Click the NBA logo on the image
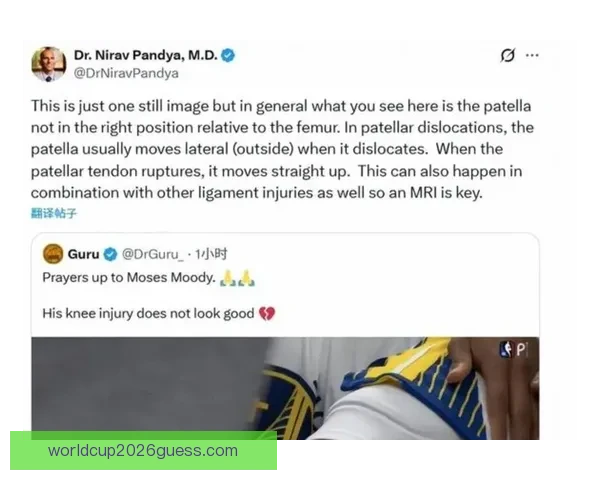Image resolution: width=600 pixels, height=480 pixels. [x=506, y=349]
